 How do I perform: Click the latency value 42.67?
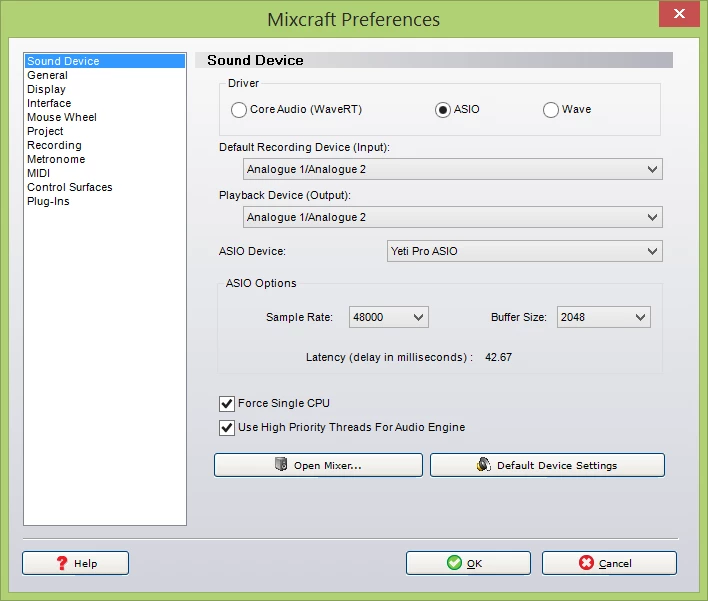click(498, 357)
